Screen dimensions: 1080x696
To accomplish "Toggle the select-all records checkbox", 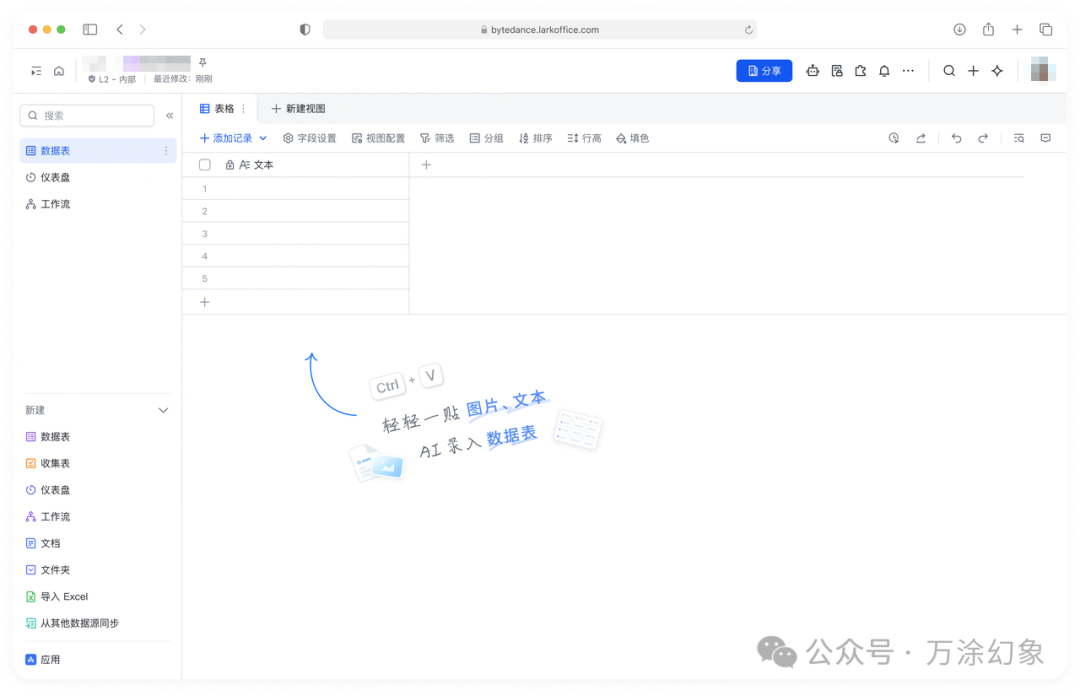I will tap(204, 164).
